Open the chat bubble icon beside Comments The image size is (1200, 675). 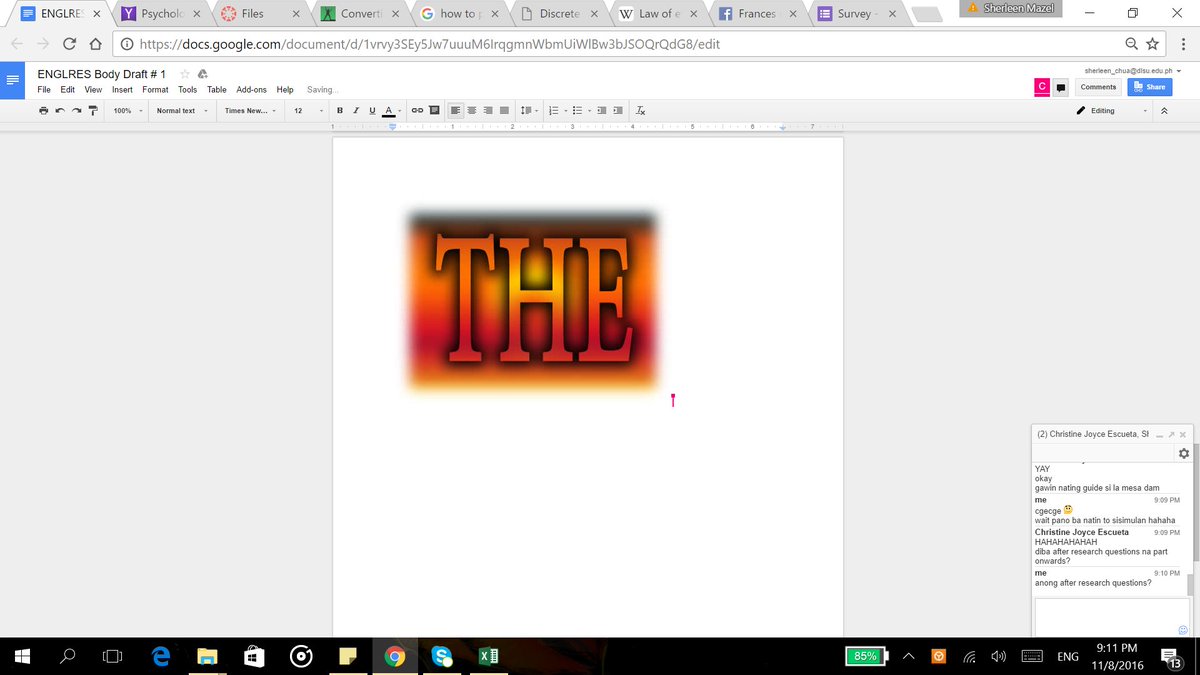tap(1061, 87)
